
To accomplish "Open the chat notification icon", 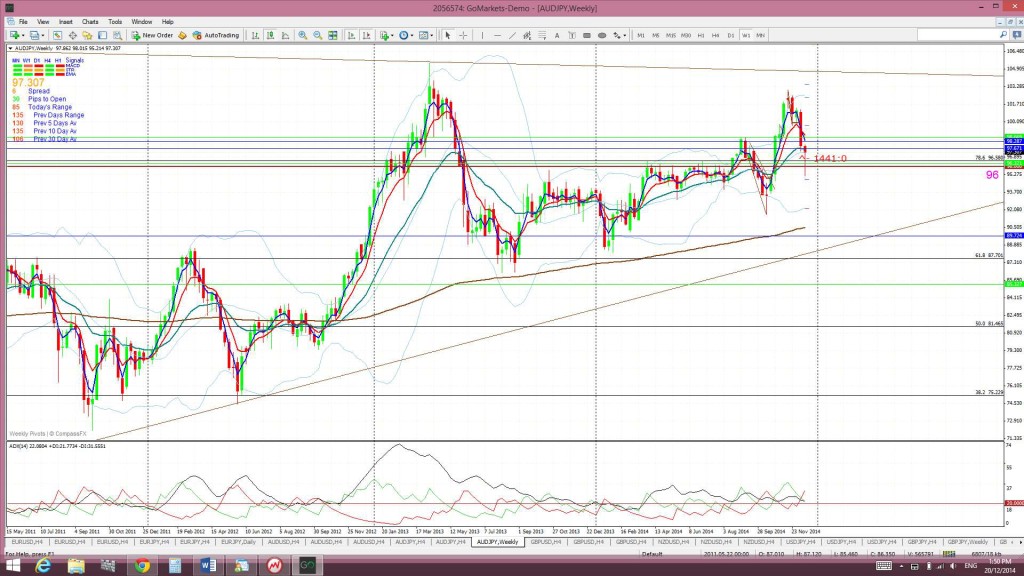I will (1017, 35).
